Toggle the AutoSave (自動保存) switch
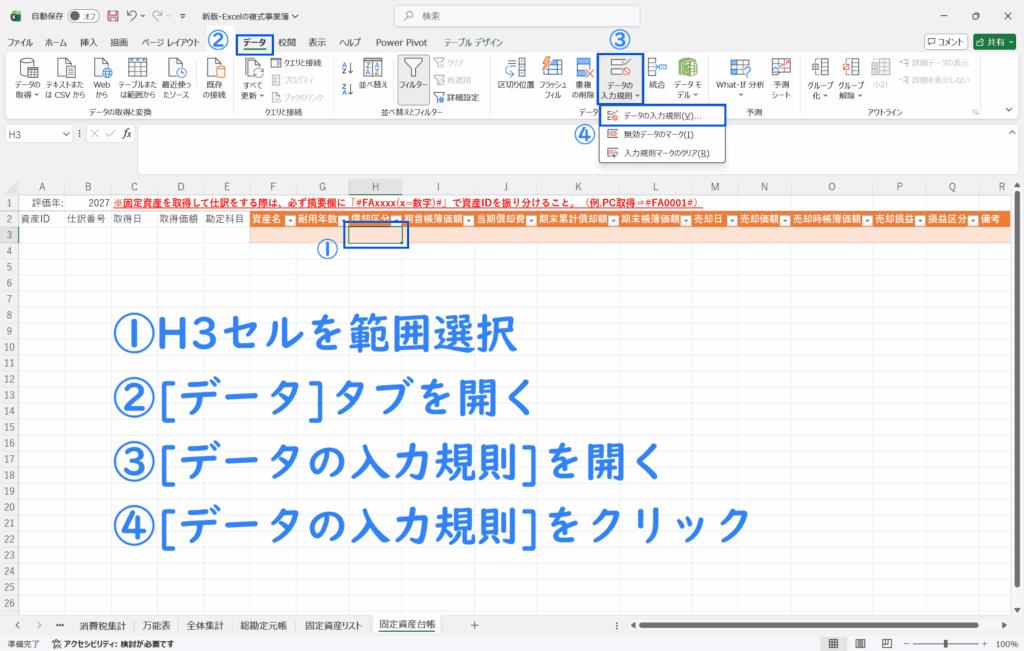The image size is (1024, 651). pos(86,17)
